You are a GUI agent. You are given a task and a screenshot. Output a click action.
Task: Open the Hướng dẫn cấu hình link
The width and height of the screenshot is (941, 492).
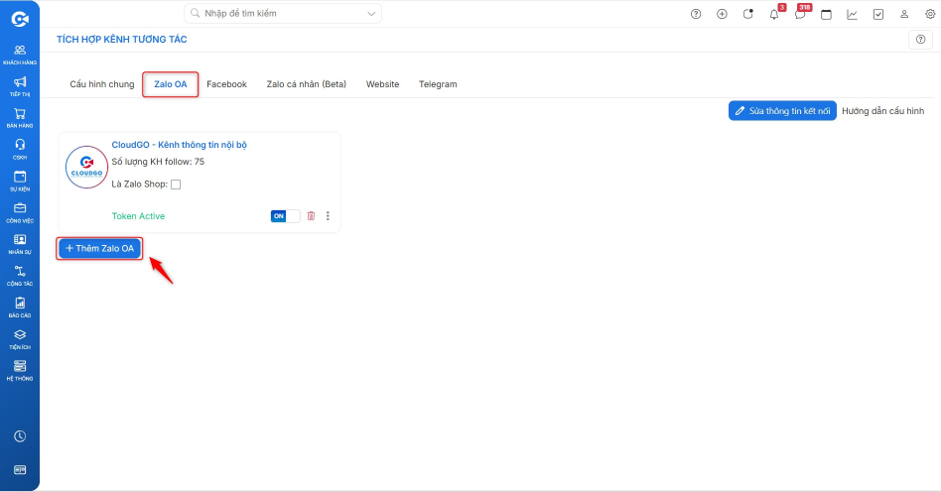883,111
